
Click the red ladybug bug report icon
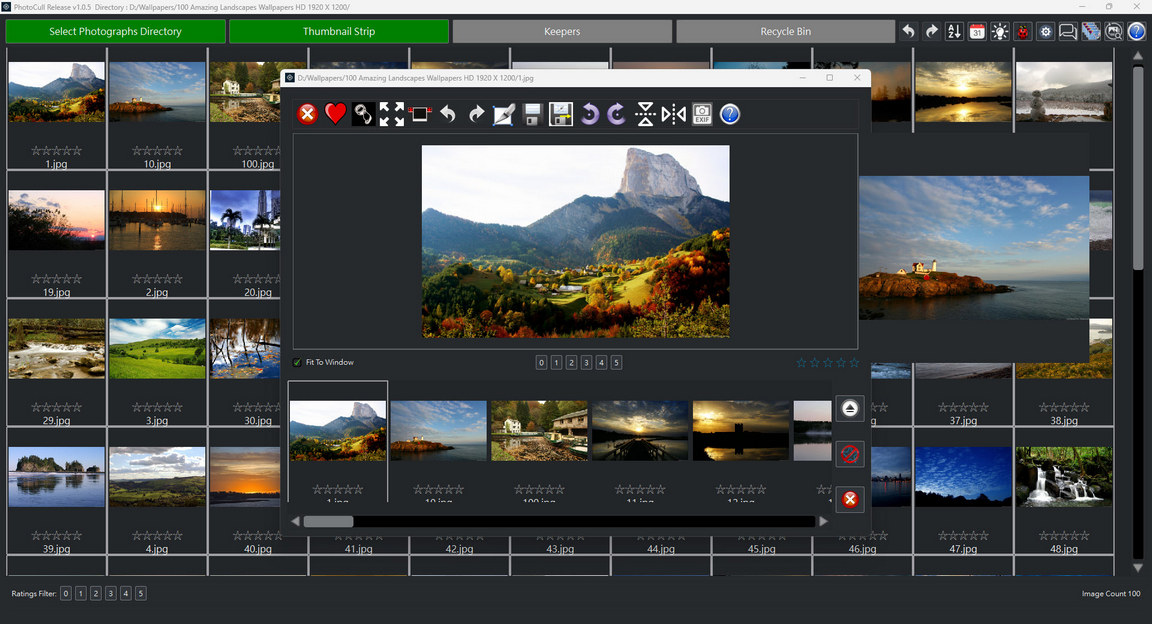pyautogui.click(x=1023, y=32)
